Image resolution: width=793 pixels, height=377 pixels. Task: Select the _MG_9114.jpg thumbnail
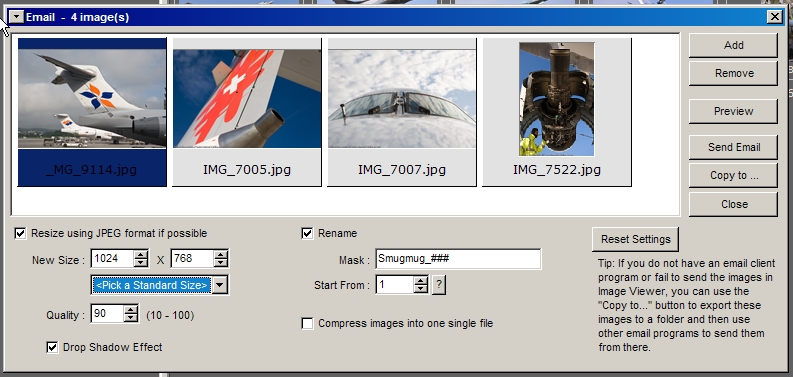click(x=92, y=112)
